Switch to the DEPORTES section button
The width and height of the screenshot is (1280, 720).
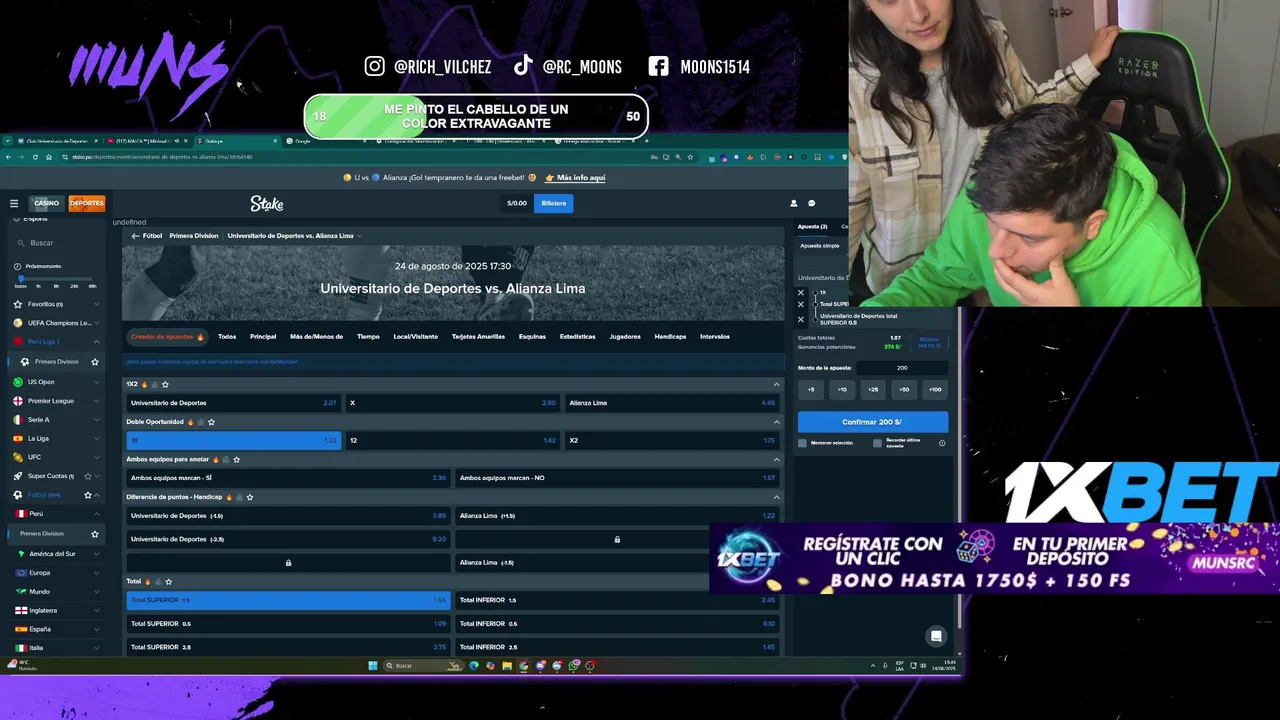[87, 203]
